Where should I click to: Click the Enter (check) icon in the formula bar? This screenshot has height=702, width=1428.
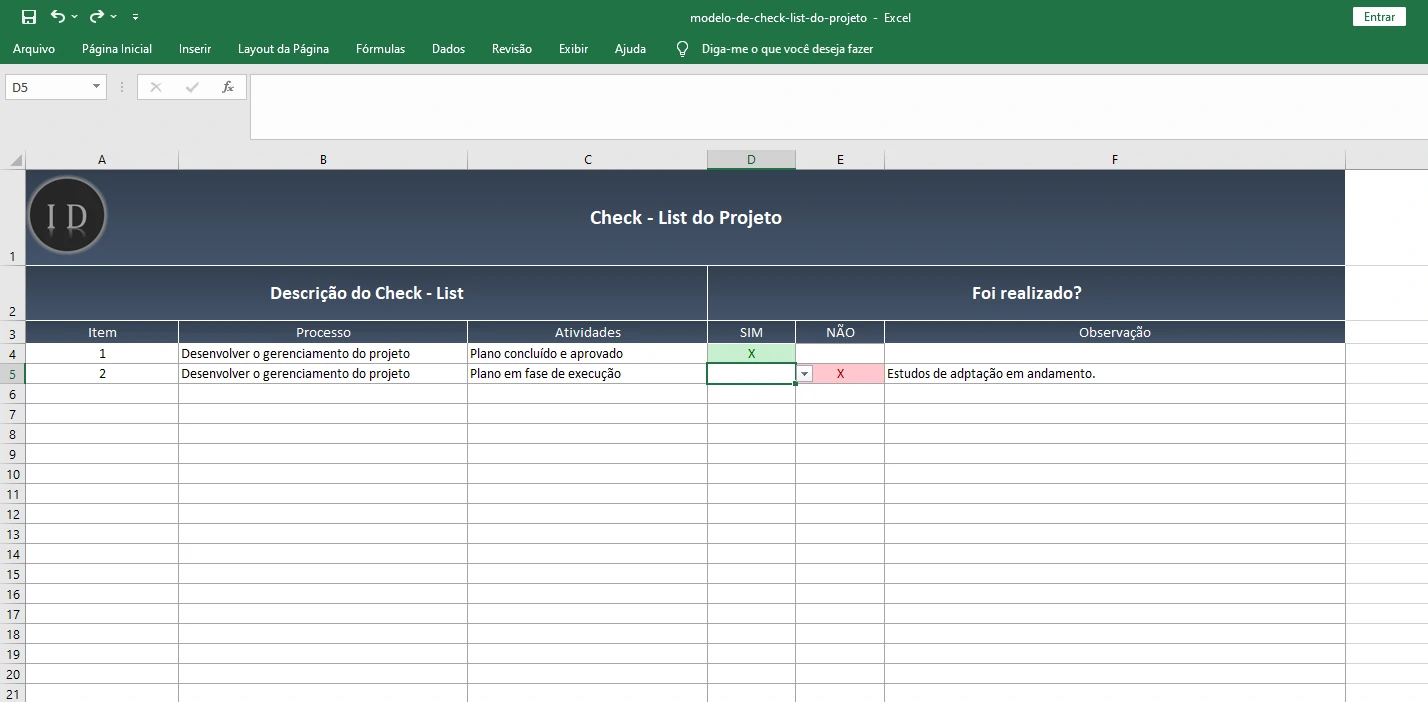pyautogui.click(x=192, y=87)
